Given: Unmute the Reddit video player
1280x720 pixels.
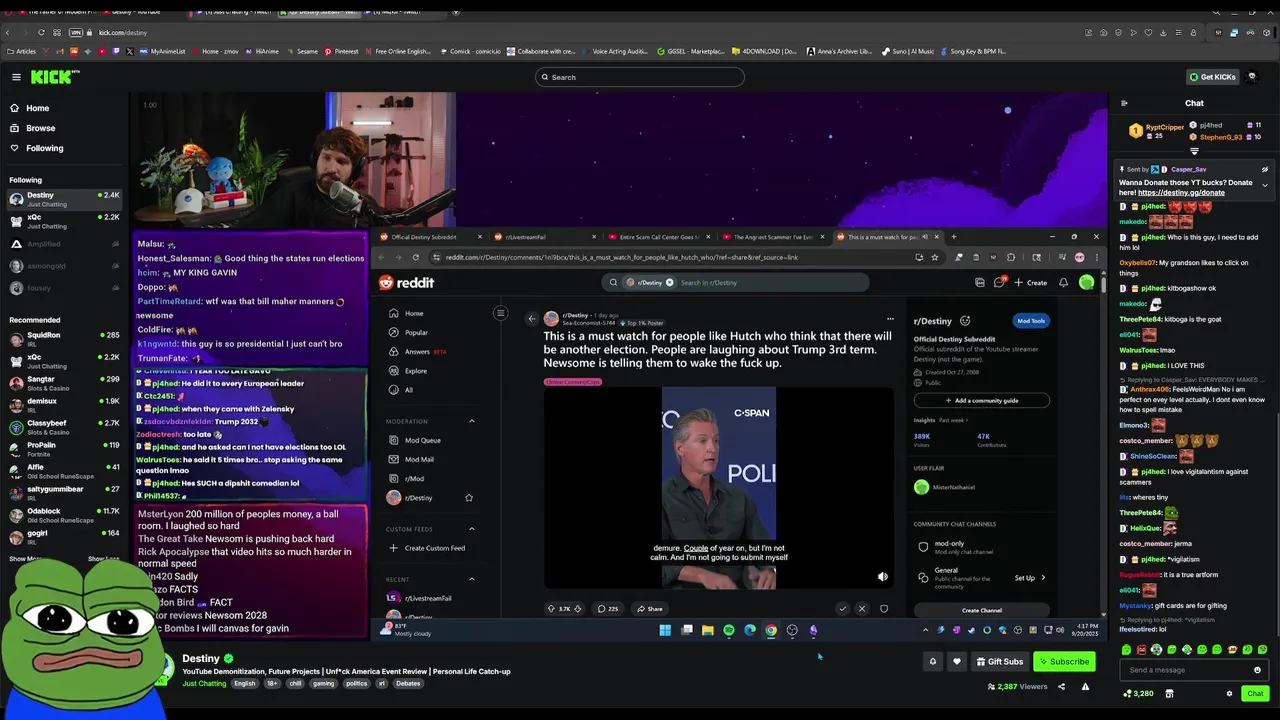Looking at the screenshot, I should click(x=882, y=577).
